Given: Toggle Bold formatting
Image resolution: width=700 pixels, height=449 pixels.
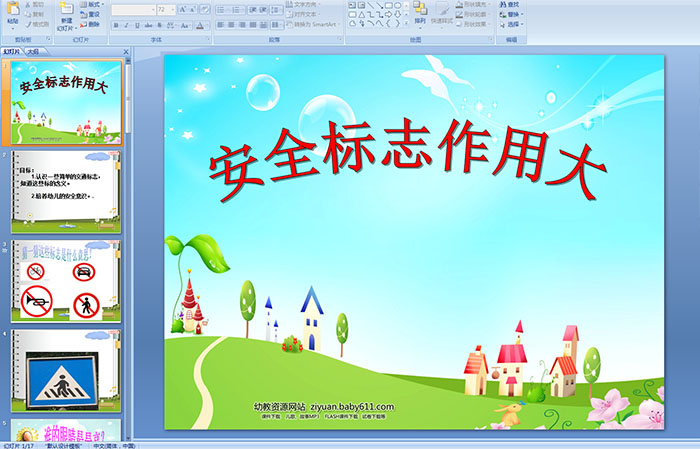Looking at the screenshot, I should coord(116,25).
